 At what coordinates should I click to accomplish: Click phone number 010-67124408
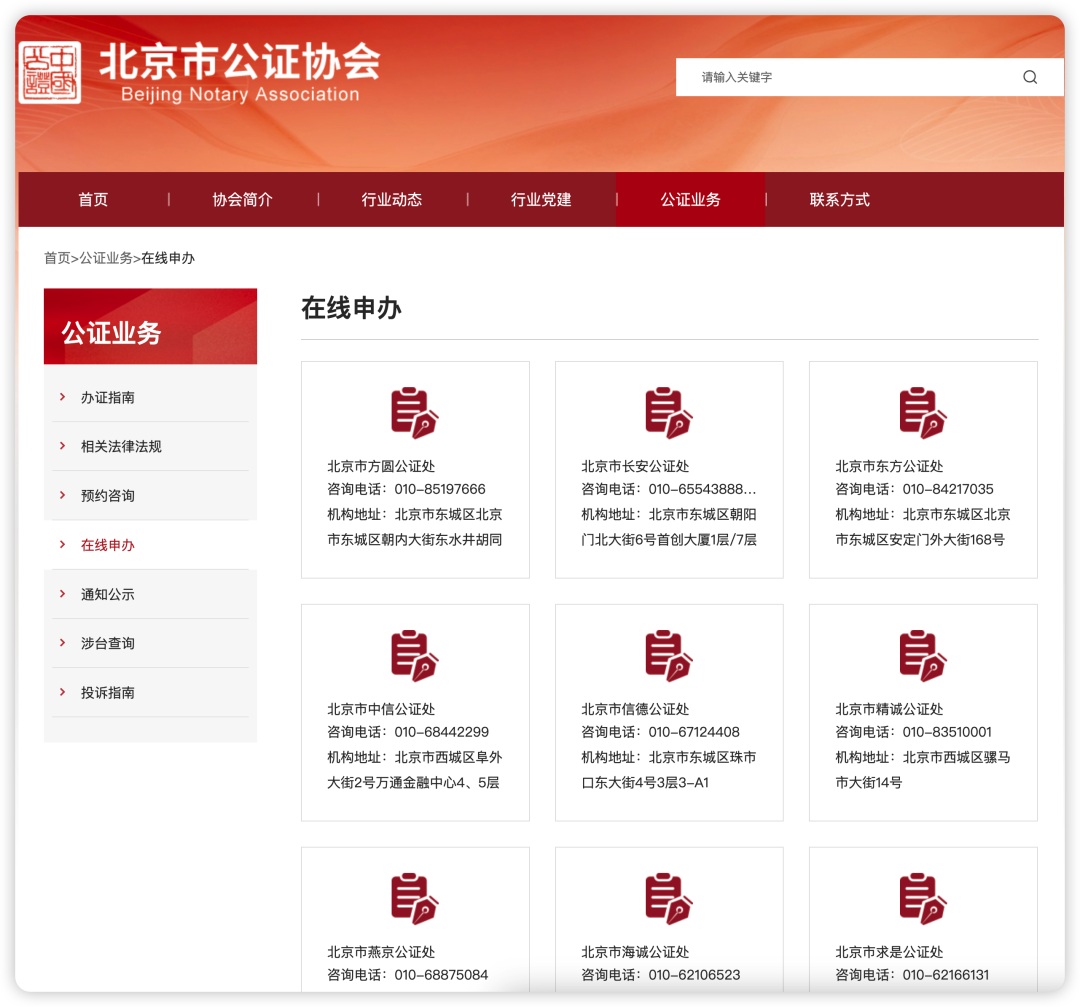[694, 731]
